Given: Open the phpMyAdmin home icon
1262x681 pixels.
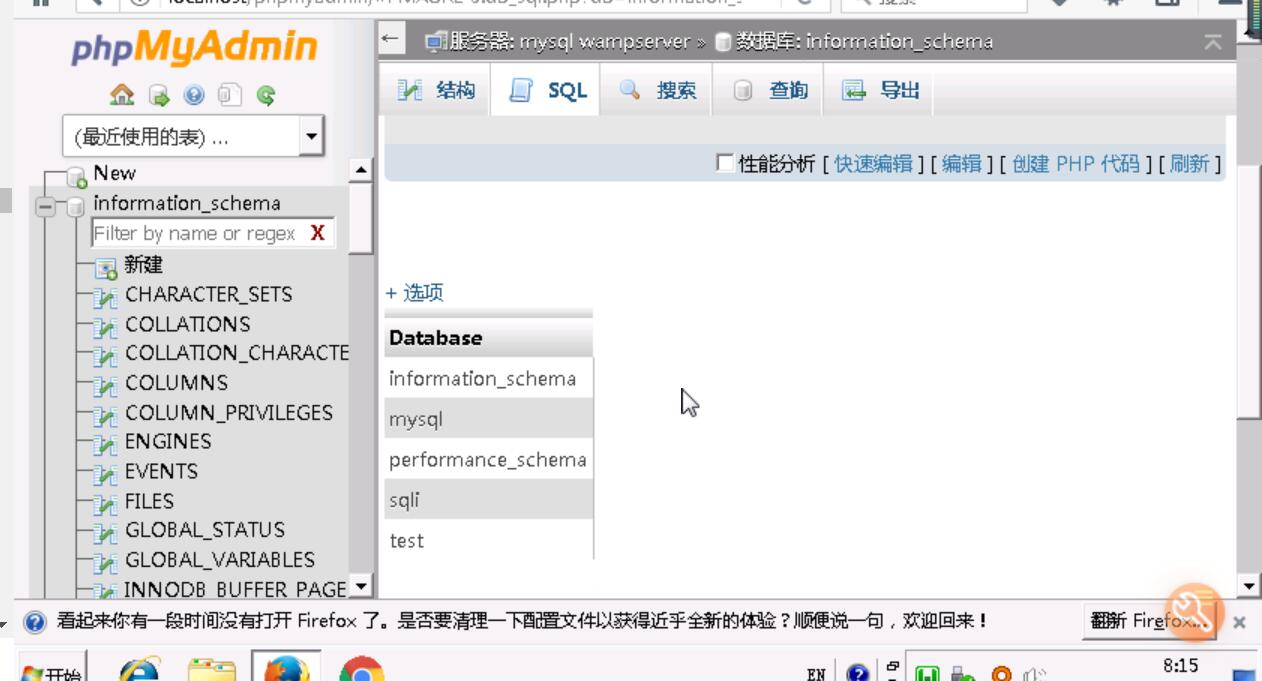Looking at the screenshot, I should click(122, 95).
